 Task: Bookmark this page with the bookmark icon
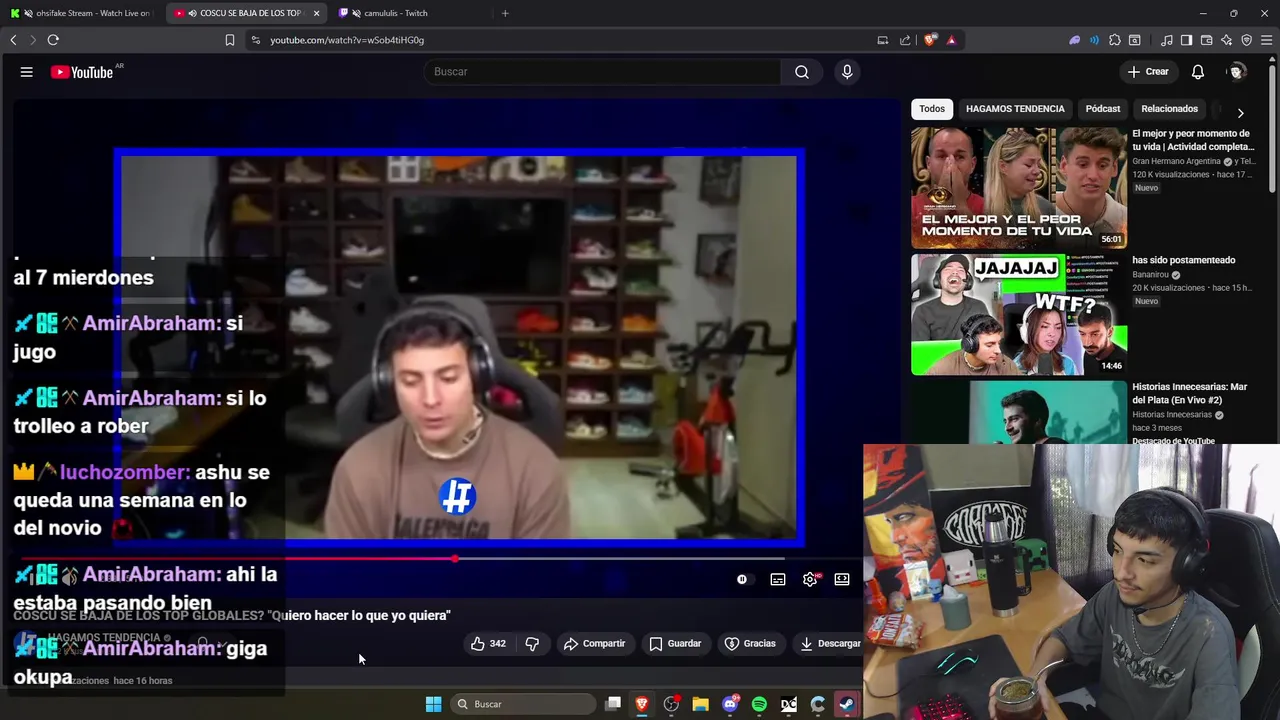coord(229,40)
